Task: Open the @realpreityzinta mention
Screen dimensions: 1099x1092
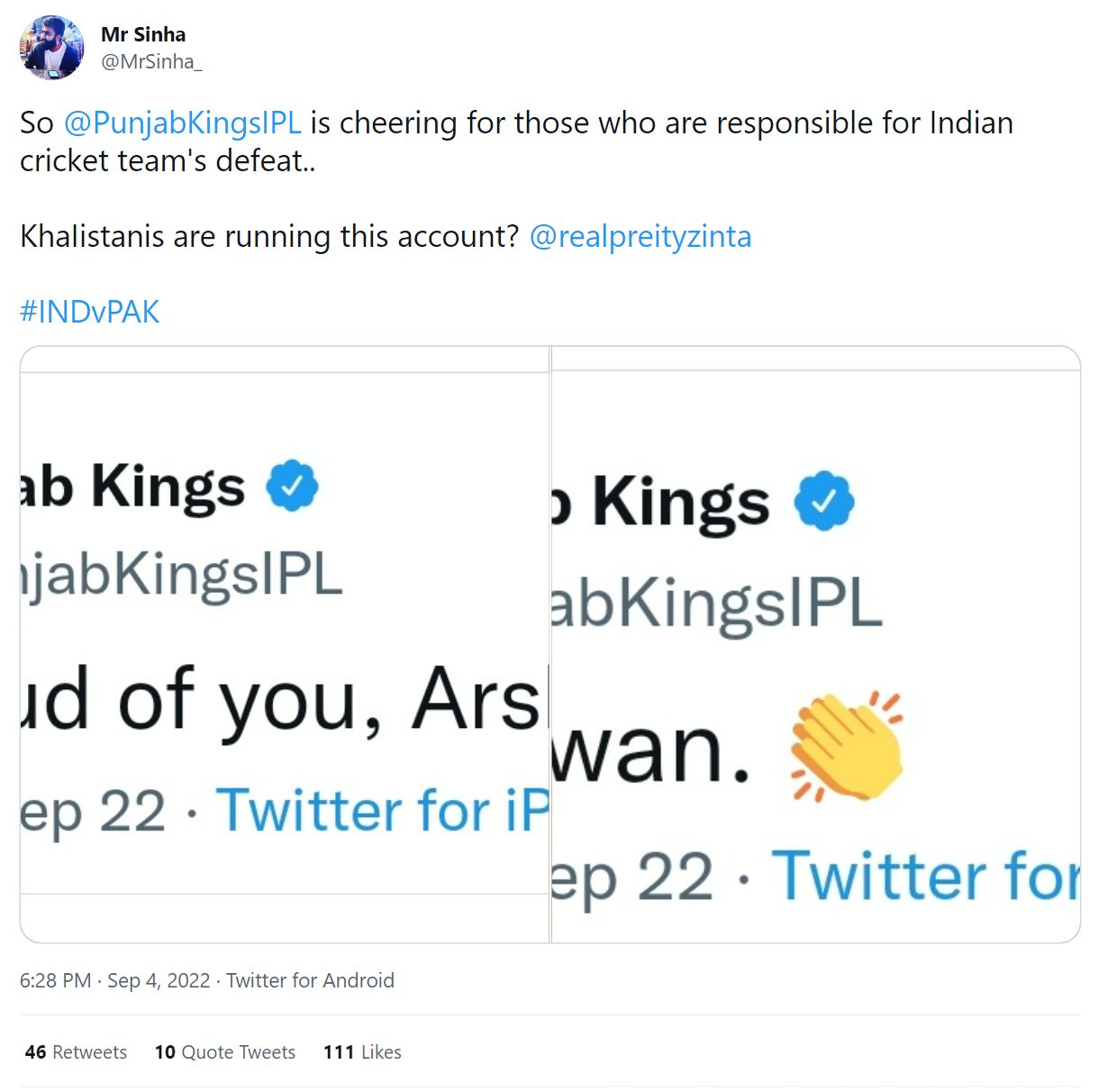Action: coord(640,236)
